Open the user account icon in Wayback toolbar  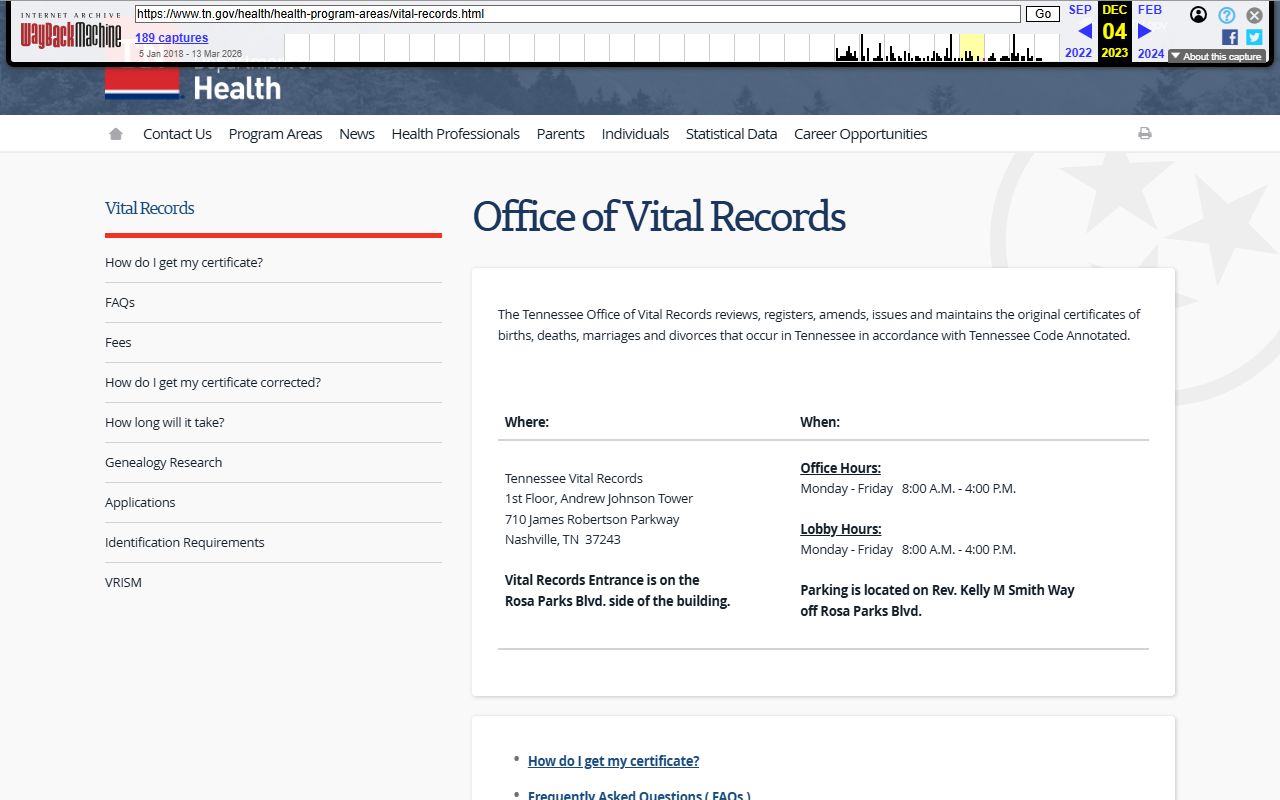[x=1198, y=15]
